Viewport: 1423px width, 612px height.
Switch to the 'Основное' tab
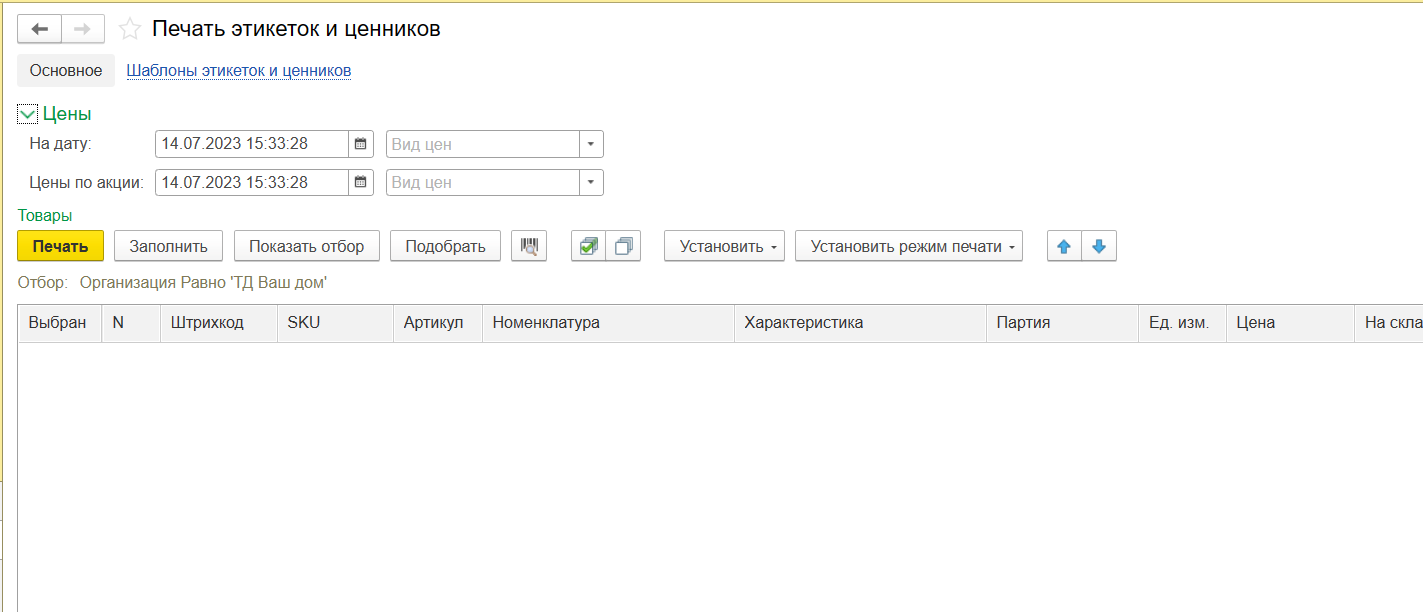(66, 71)
